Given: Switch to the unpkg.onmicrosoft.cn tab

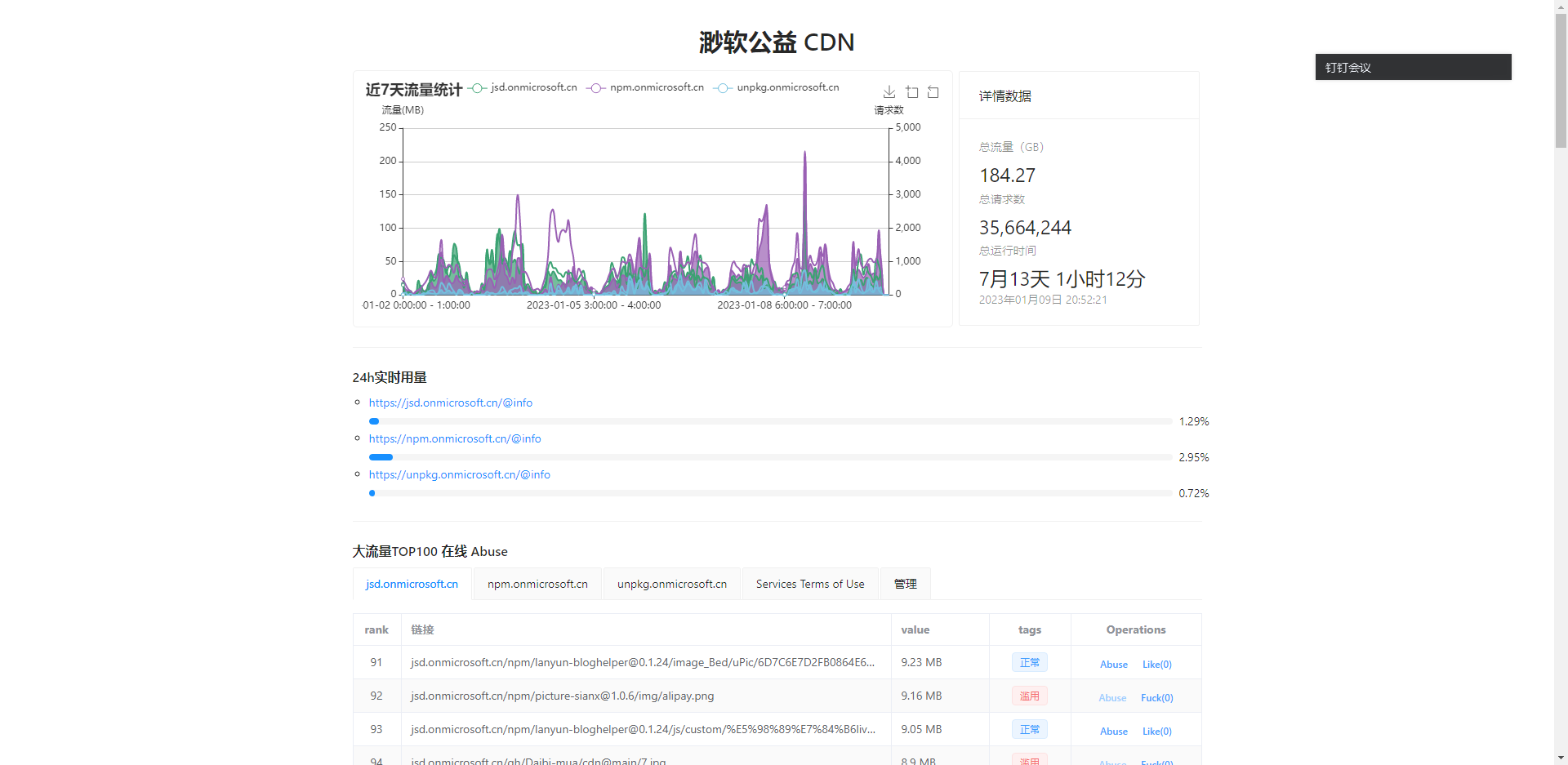Looking at the screenshot, I should click(x=672, y=584).
